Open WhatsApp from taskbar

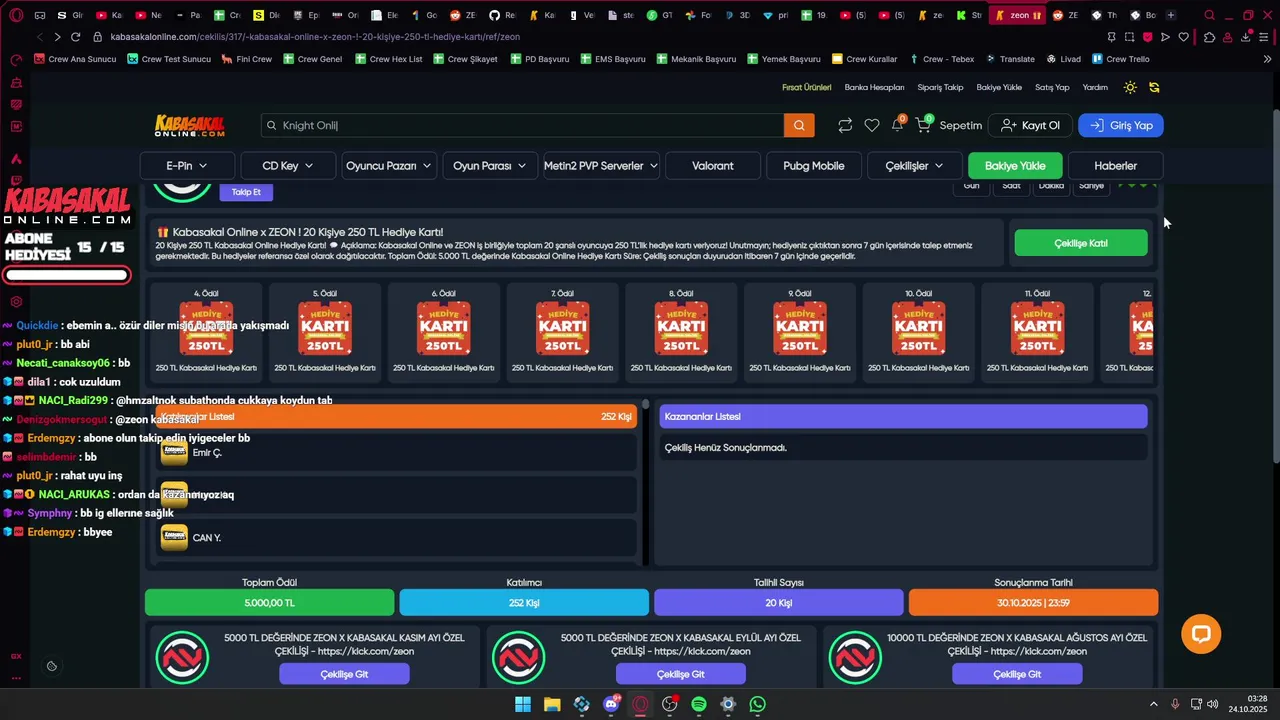tap(757, 704)
